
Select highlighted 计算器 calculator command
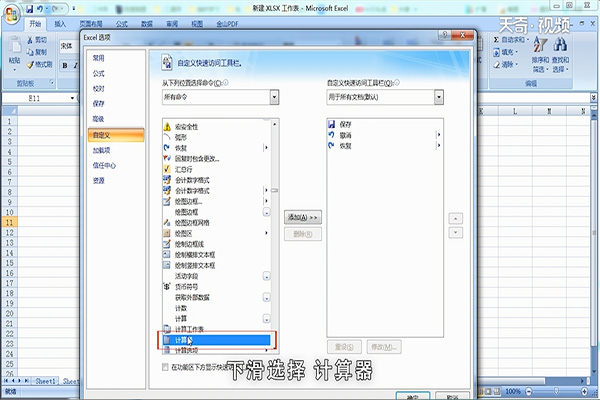(216, 340)
